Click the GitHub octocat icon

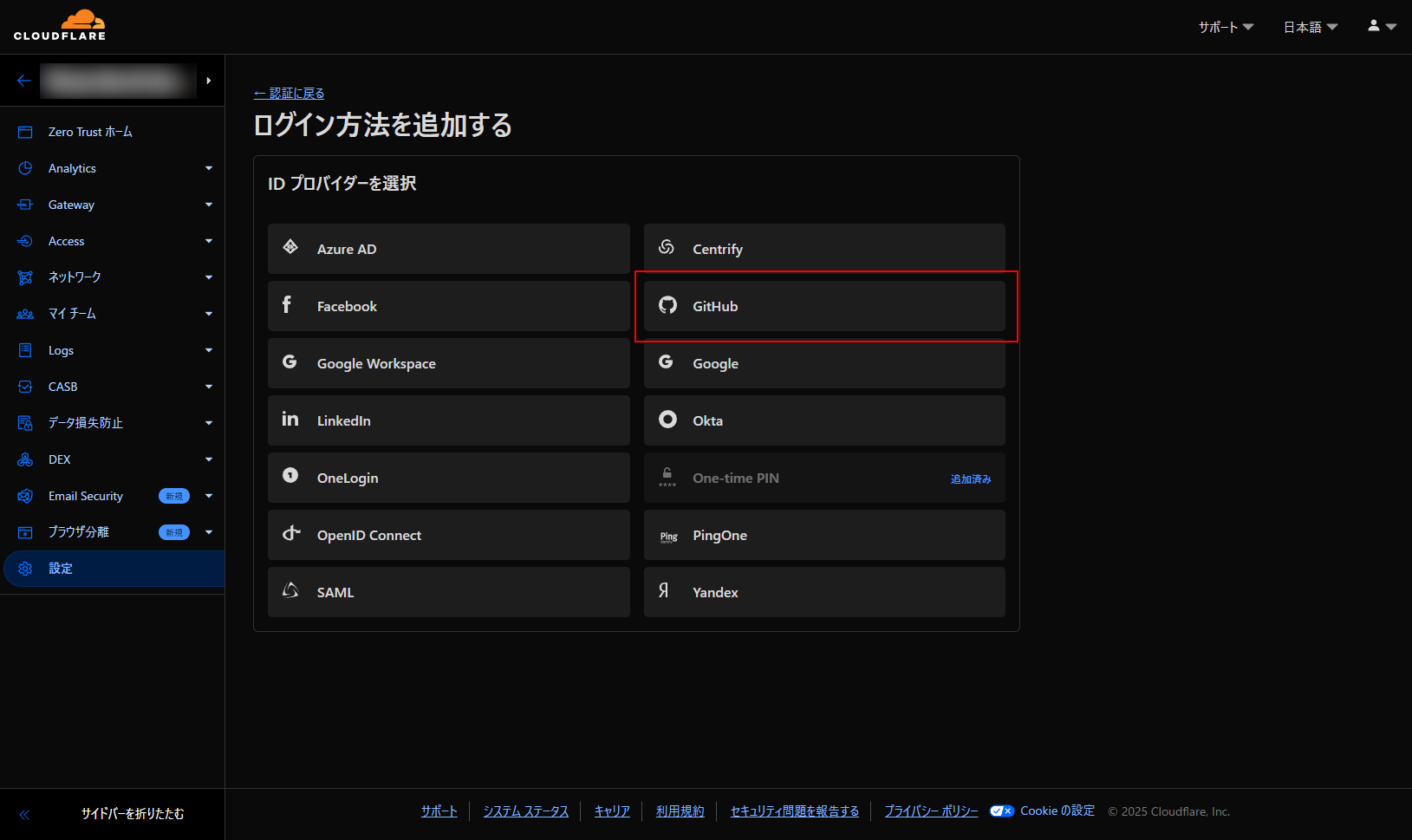click(x=667, y=304)
